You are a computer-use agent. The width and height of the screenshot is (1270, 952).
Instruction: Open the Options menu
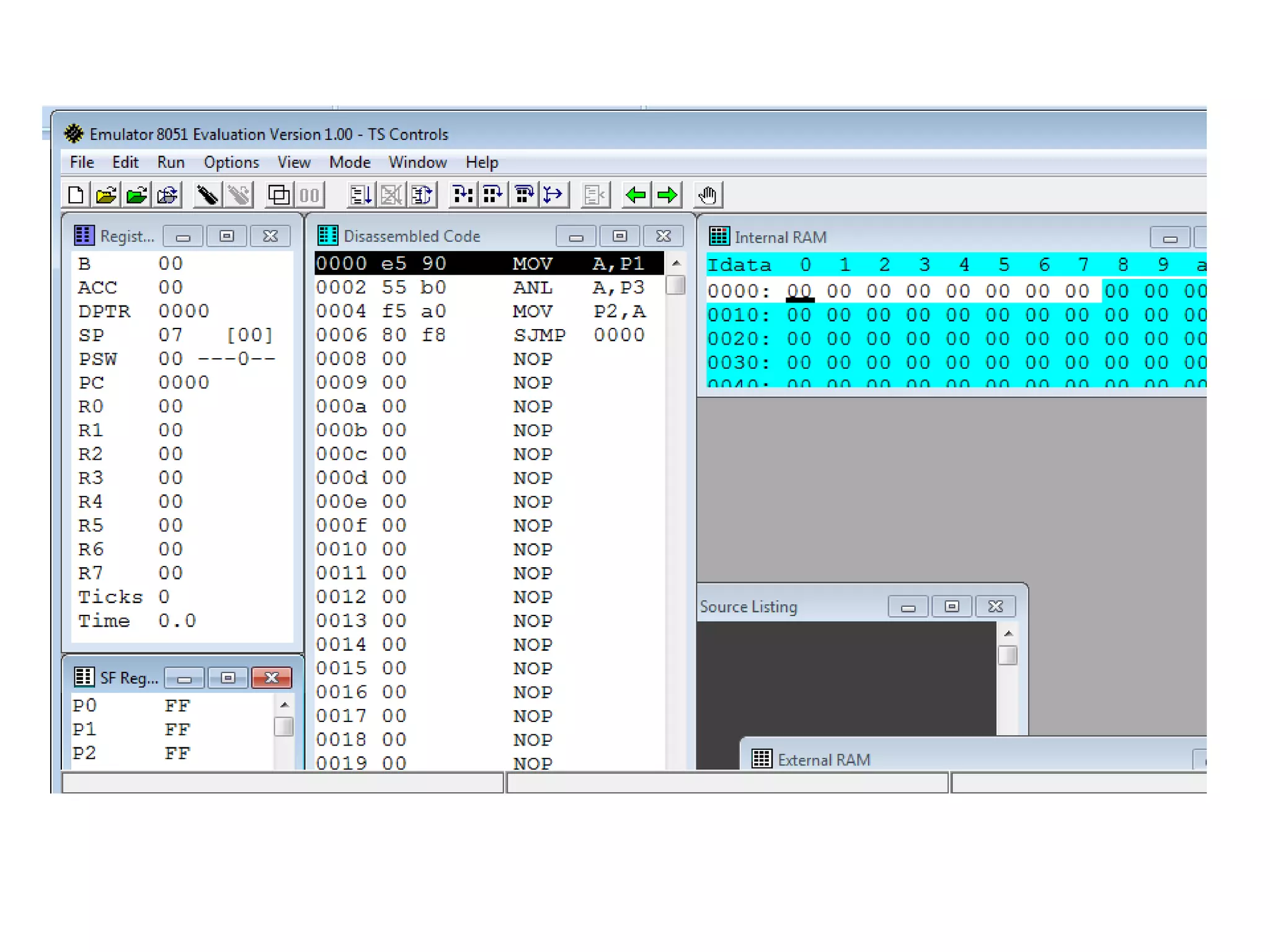(231, 162)
